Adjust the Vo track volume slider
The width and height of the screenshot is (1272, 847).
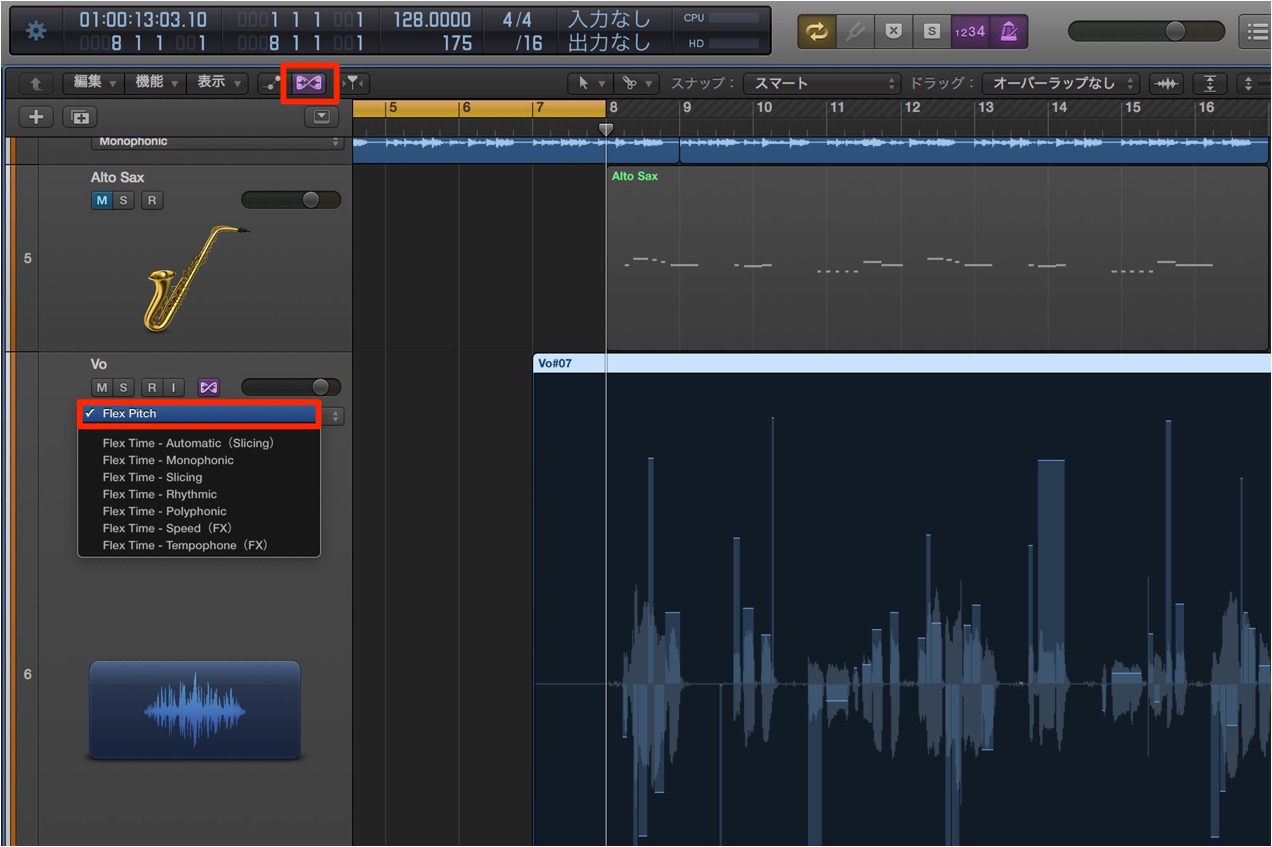coord(291,387)
